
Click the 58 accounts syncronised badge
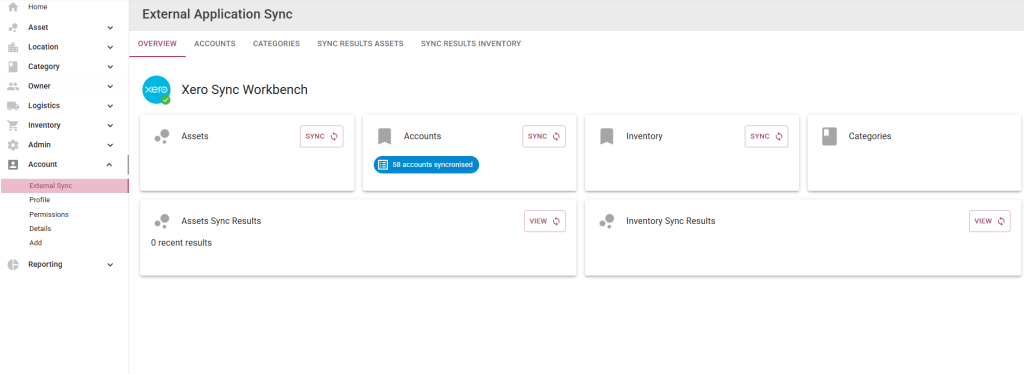coord(426,164)
